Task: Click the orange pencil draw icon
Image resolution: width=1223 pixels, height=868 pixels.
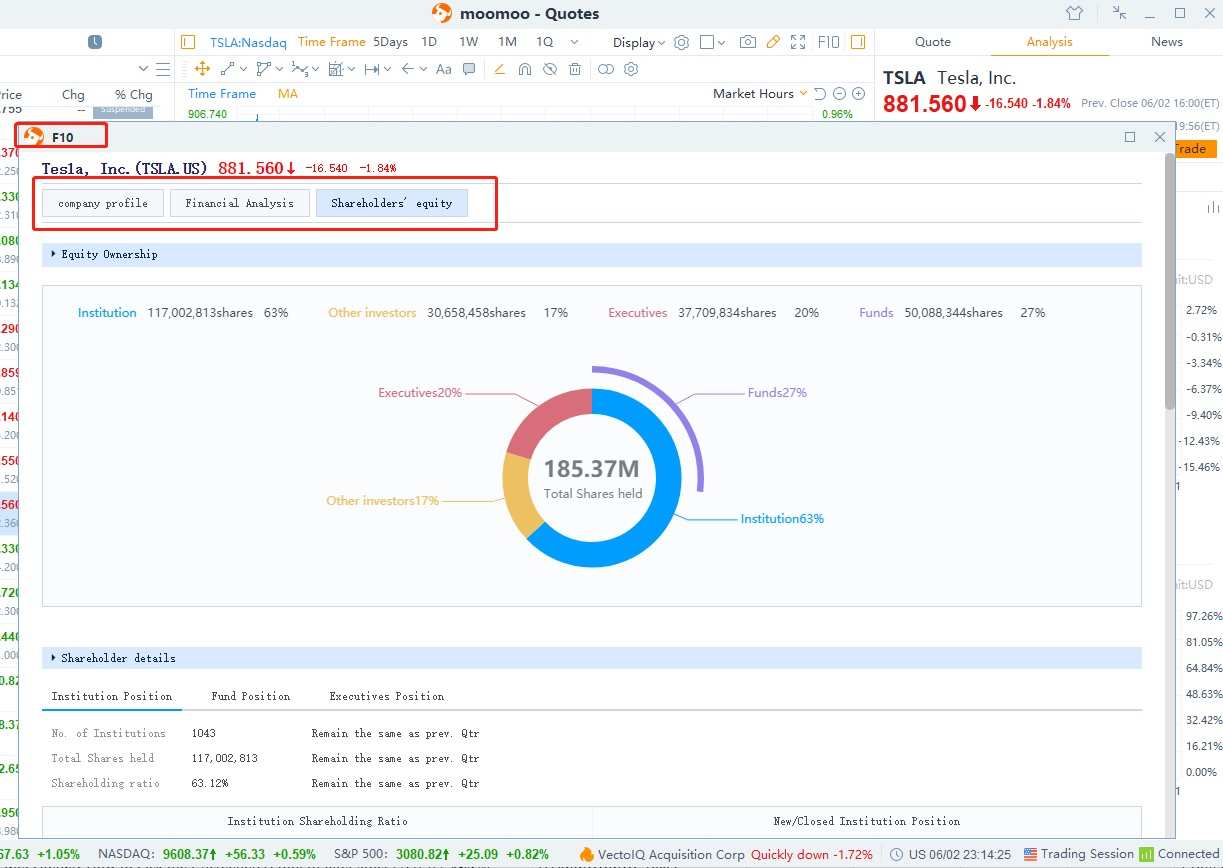Action: click(772, 42)
